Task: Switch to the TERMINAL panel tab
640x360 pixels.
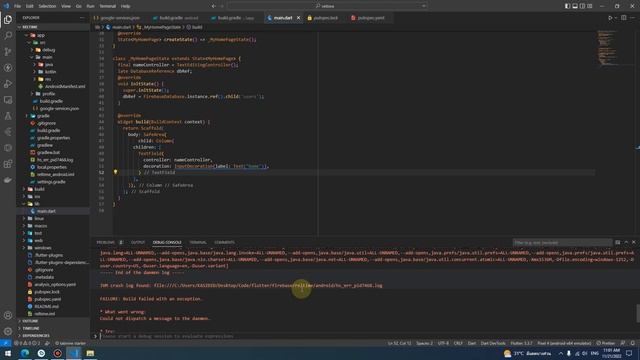Action: (198, 242)
